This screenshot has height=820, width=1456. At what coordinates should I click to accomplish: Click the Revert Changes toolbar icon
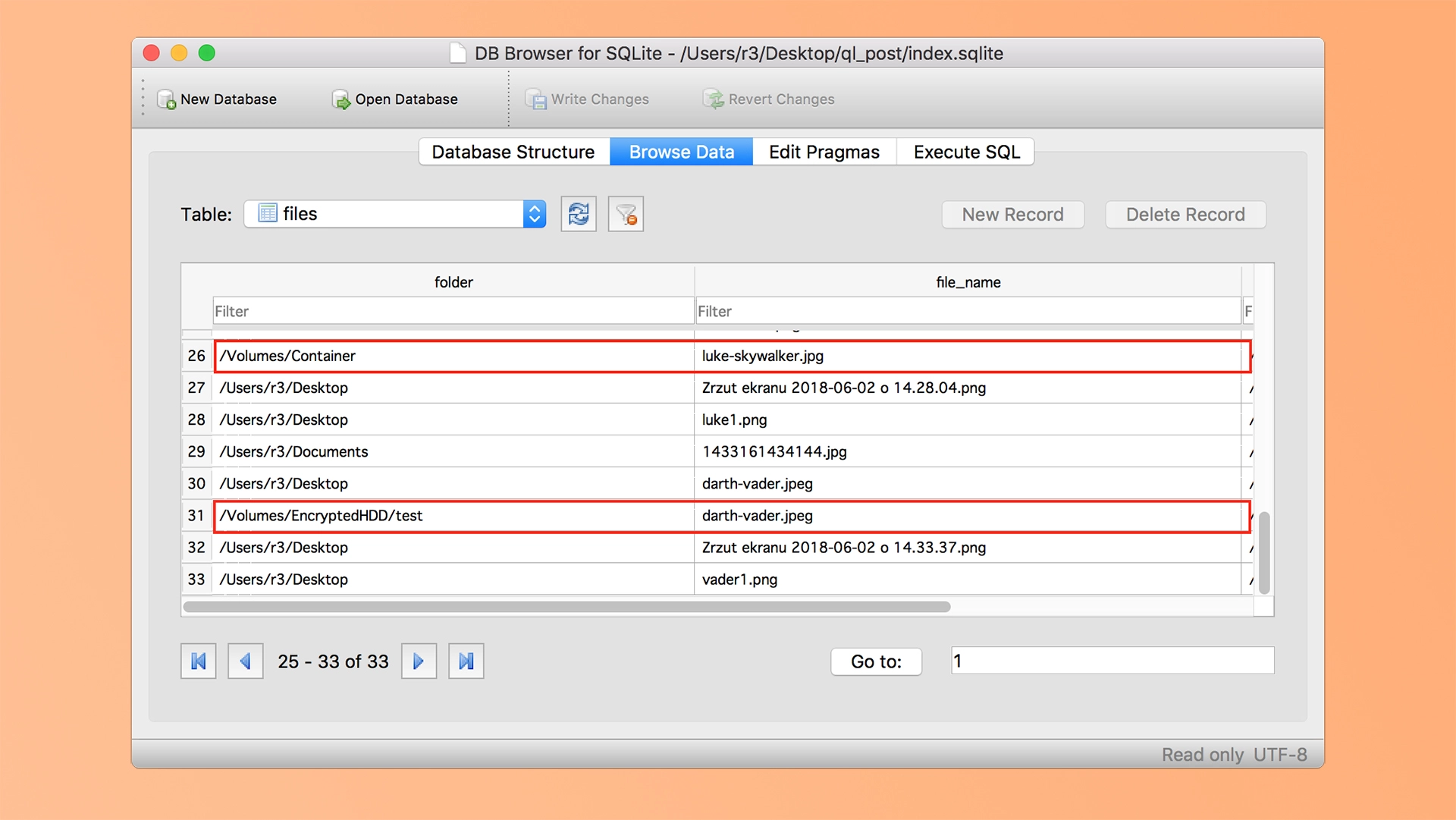(x=713, y=99)
